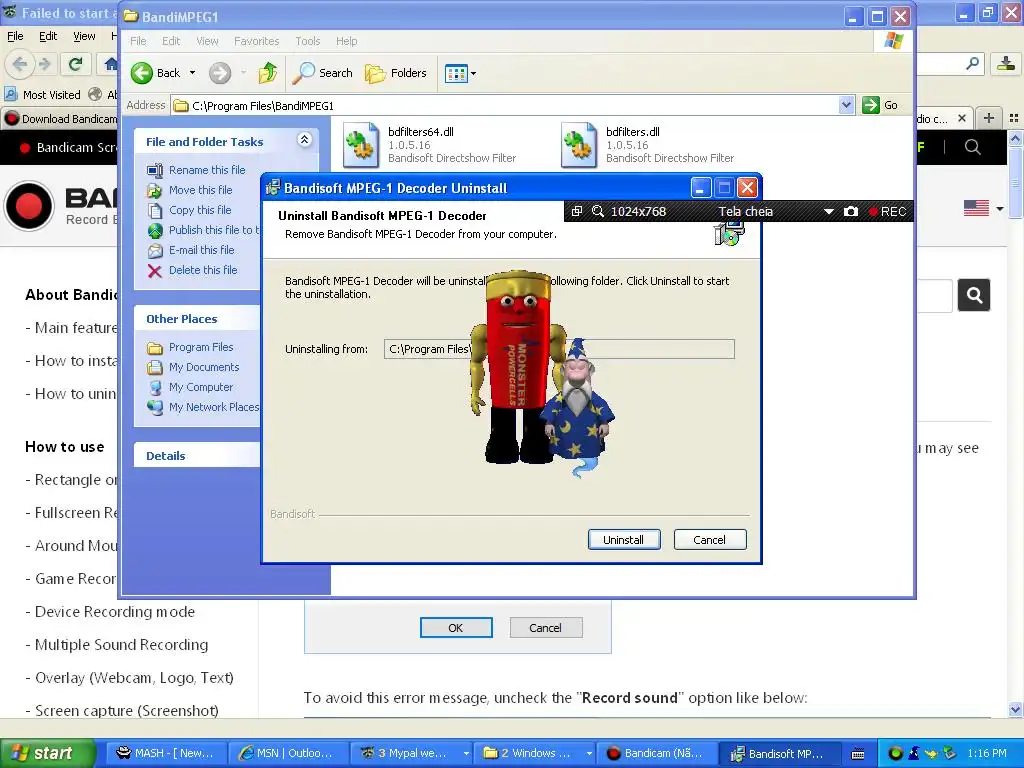Click E-mail this file task

[x=201, y=250]
